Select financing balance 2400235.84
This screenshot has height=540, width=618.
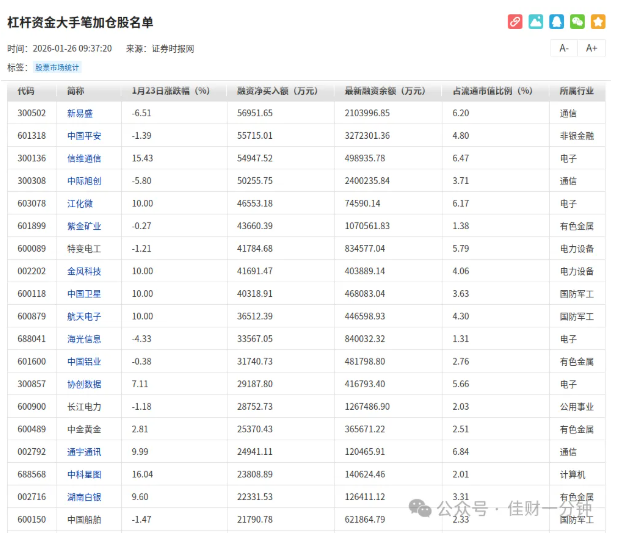tap(367, 181)
